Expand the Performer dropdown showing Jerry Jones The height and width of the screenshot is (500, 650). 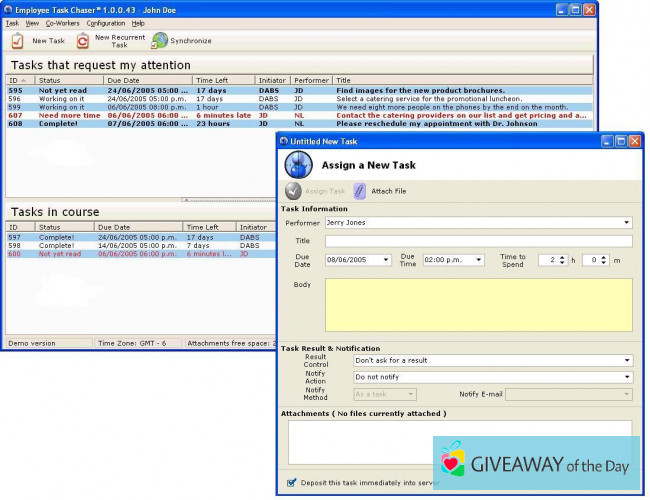[x=627, y=223]
